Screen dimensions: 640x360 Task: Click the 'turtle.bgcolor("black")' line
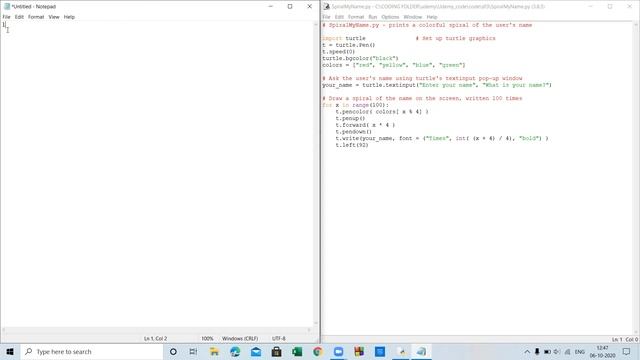point(360,58)
